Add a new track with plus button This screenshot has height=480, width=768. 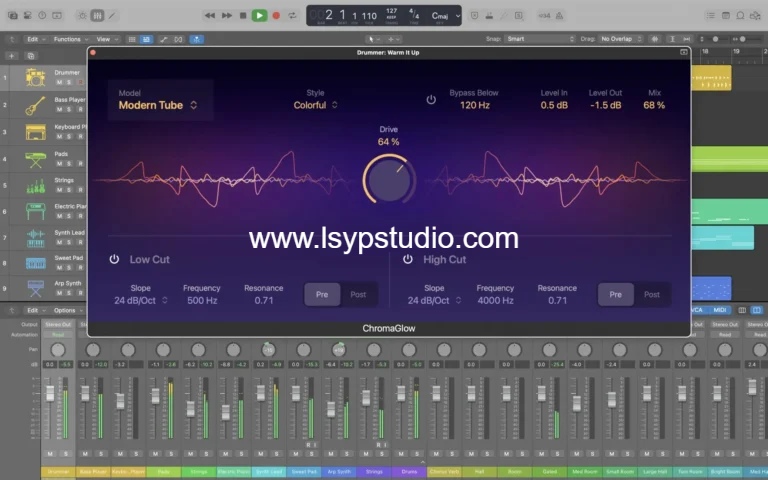pyautogui.click(x=11, y=56)
